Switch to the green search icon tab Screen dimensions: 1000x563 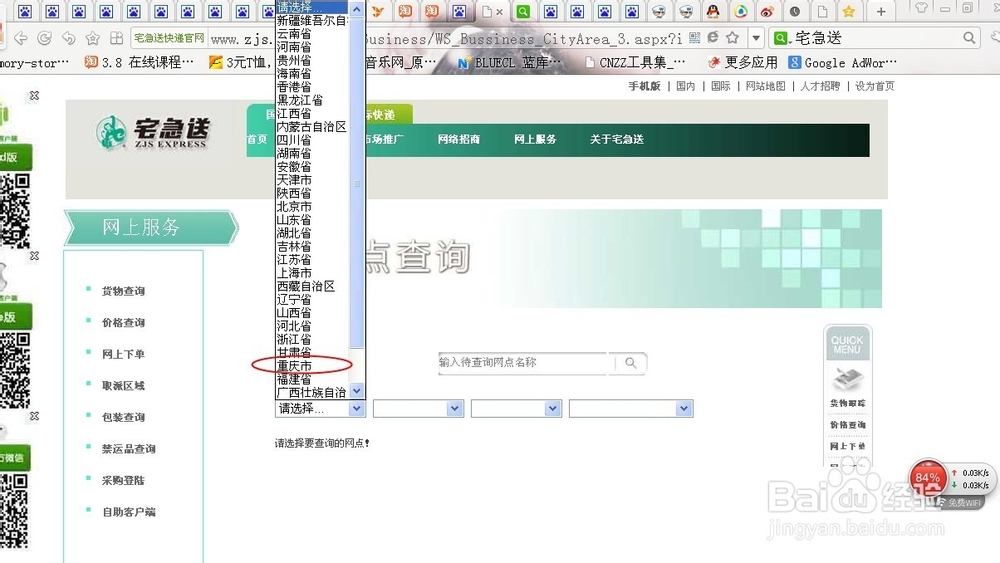click(523, 11)
